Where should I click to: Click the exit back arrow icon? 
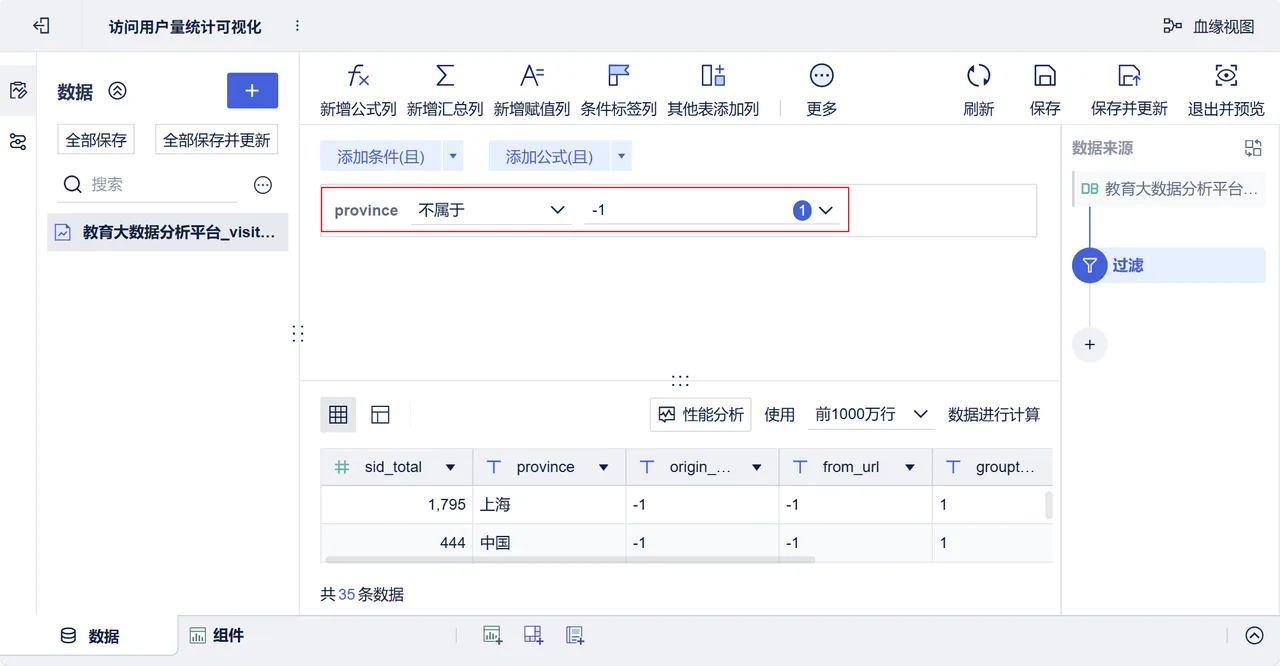point(41,26)
